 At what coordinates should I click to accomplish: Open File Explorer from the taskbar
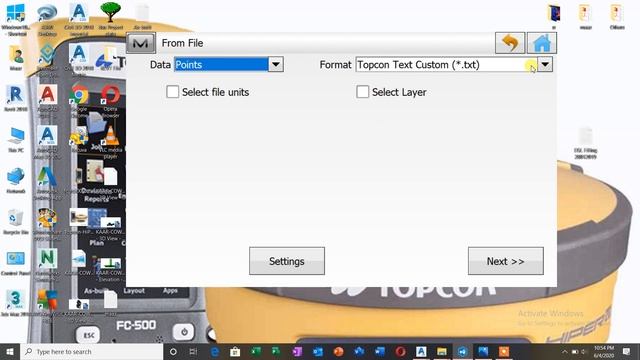click(x=442, y=351)
